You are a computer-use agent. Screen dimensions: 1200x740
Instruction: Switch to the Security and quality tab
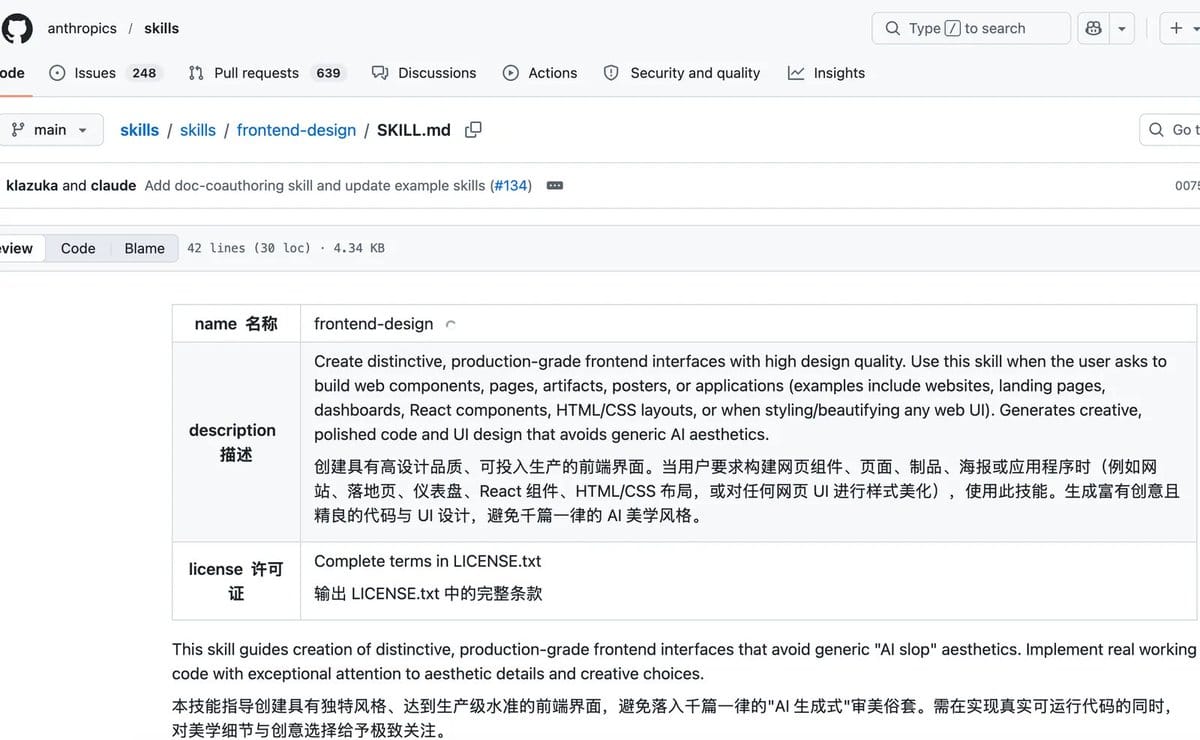click(x=682, y=73)
